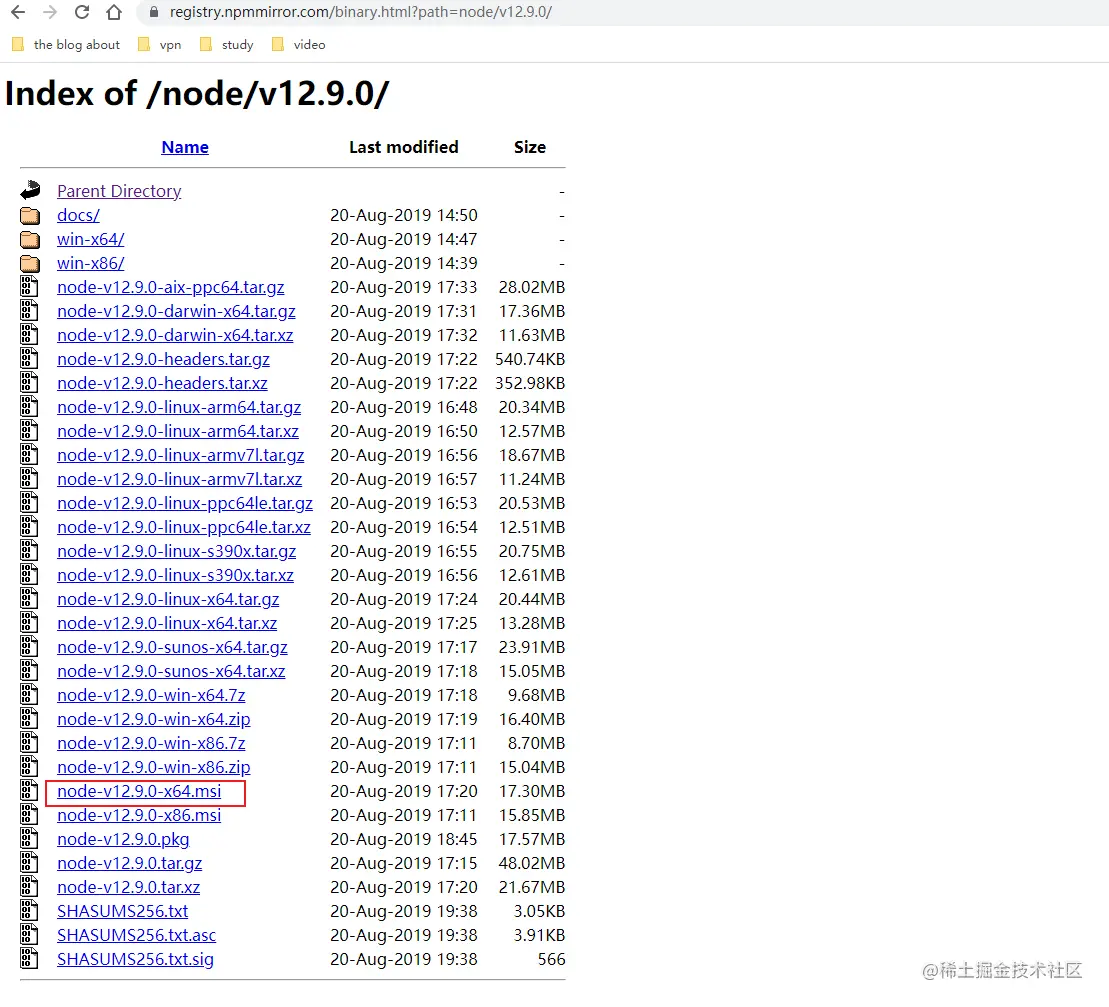1109x1007 pixels.
Task: Download node-v12.9.0.tar.xz source
Action: click(x=129, y=888)
